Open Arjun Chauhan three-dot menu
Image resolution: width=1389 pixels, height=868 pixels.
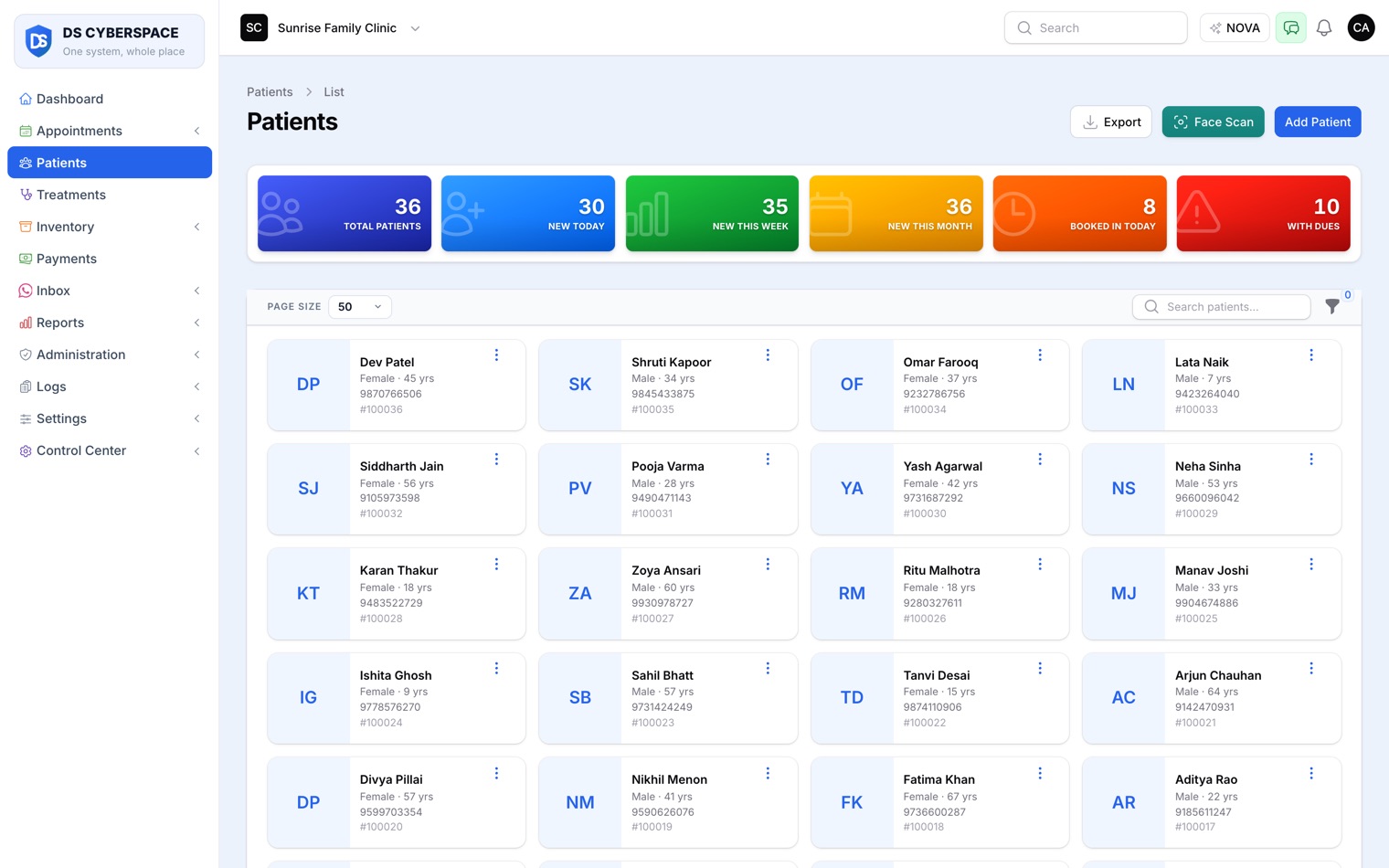click(x=1311, y=669)
